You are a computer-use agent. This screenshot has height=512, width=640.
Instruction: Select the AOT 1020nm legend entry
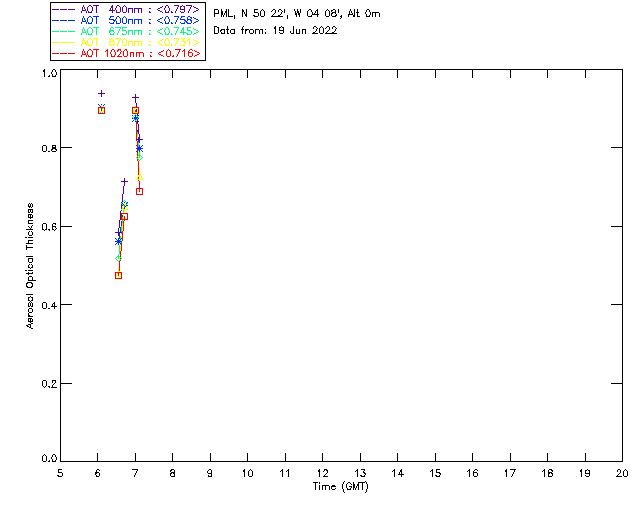pyautogui.click(x=126, y=53)
